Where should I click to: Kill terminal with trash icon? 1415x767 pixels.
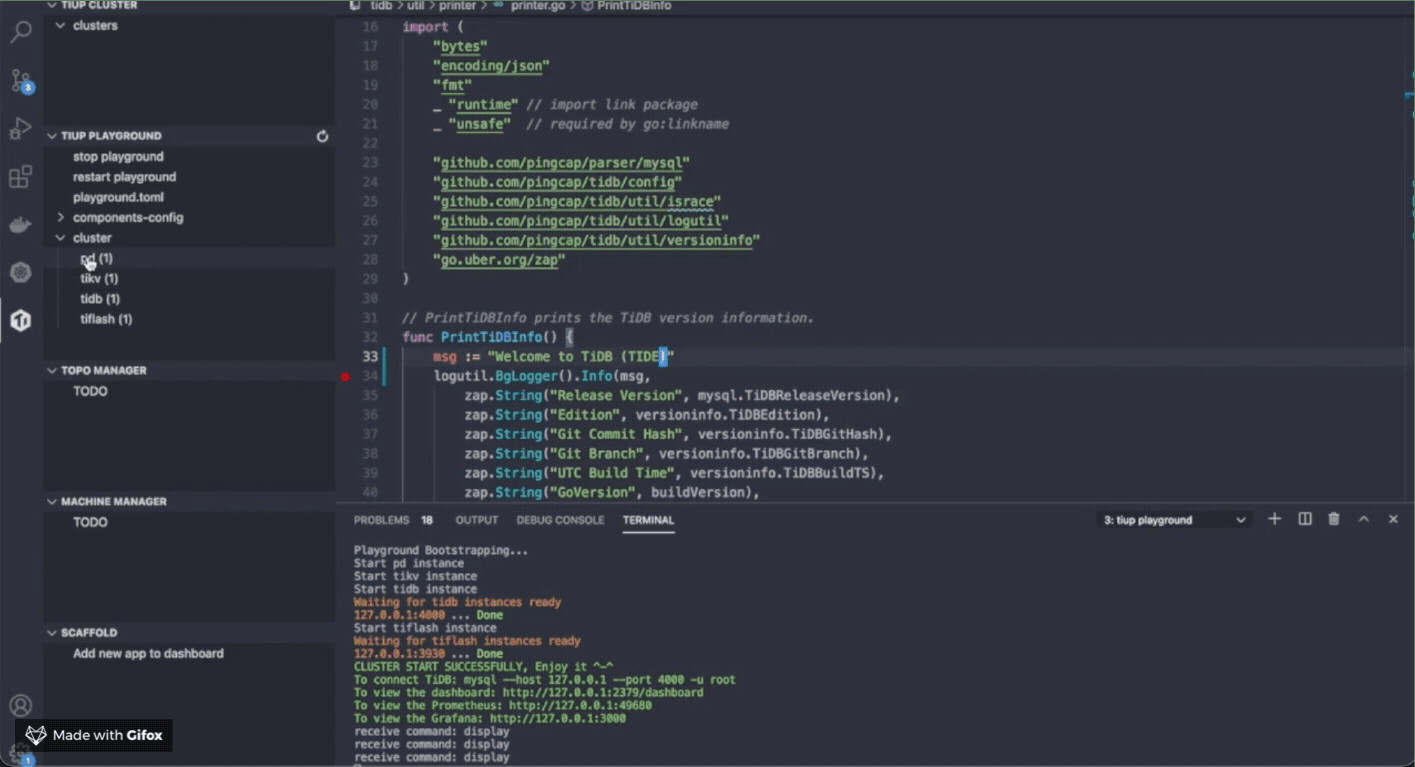point(1333,519)
